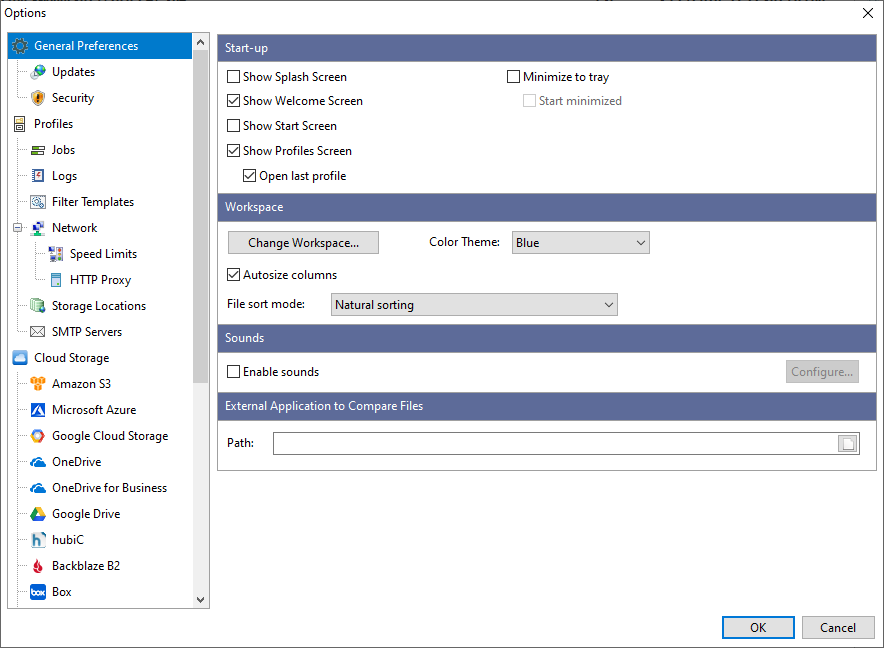884x648 pixels.
Task: Click the Speed Limits icon
Action: point(56,254)
